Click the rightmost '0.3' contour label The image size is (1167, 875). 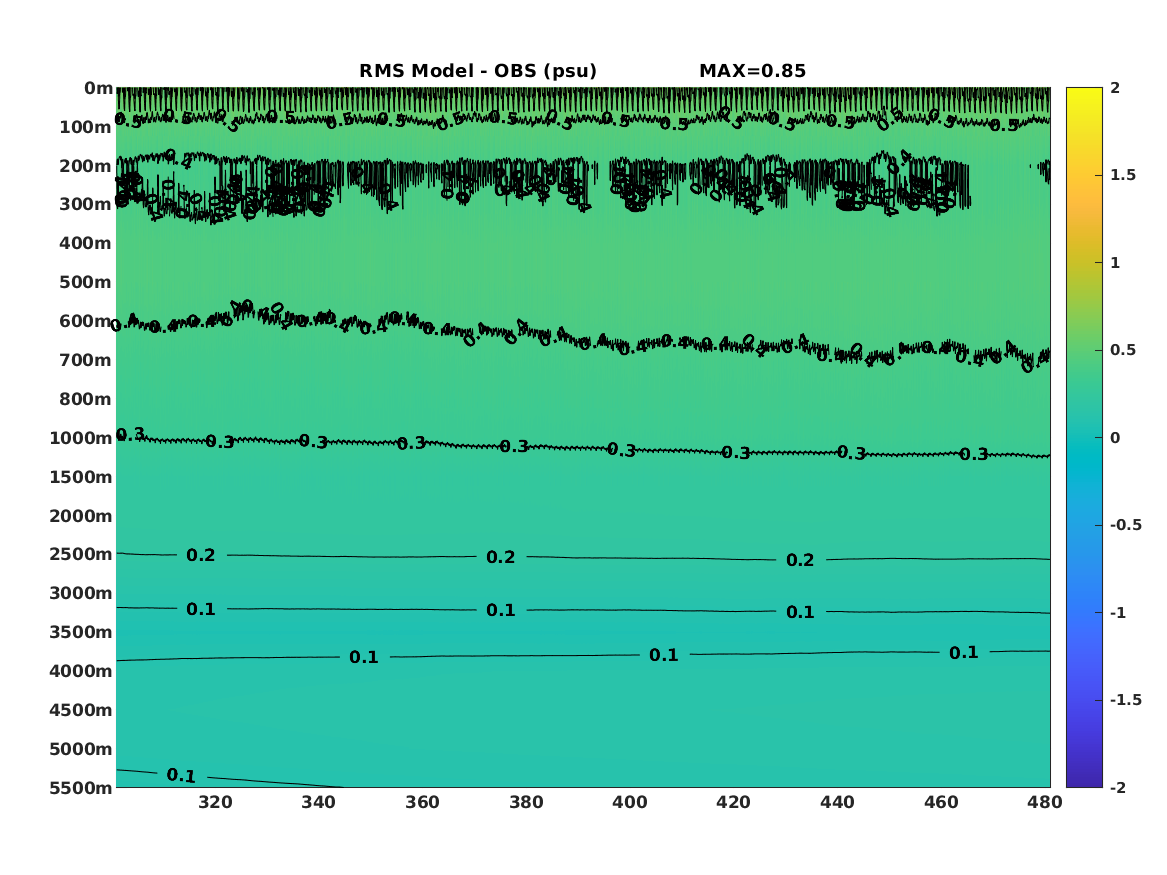tap(973, 454)
